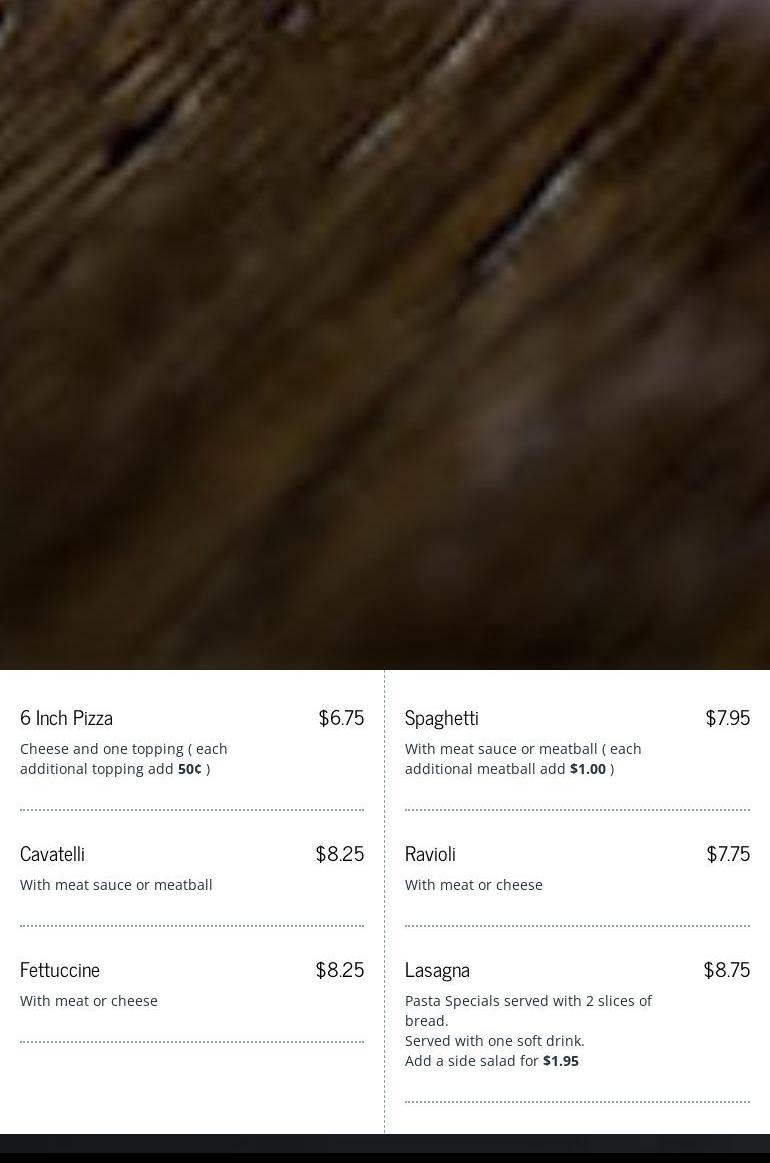This screenshot has width=770, height=1163.
Task: Click the wooden texture header image
Action: click(385, 335)
